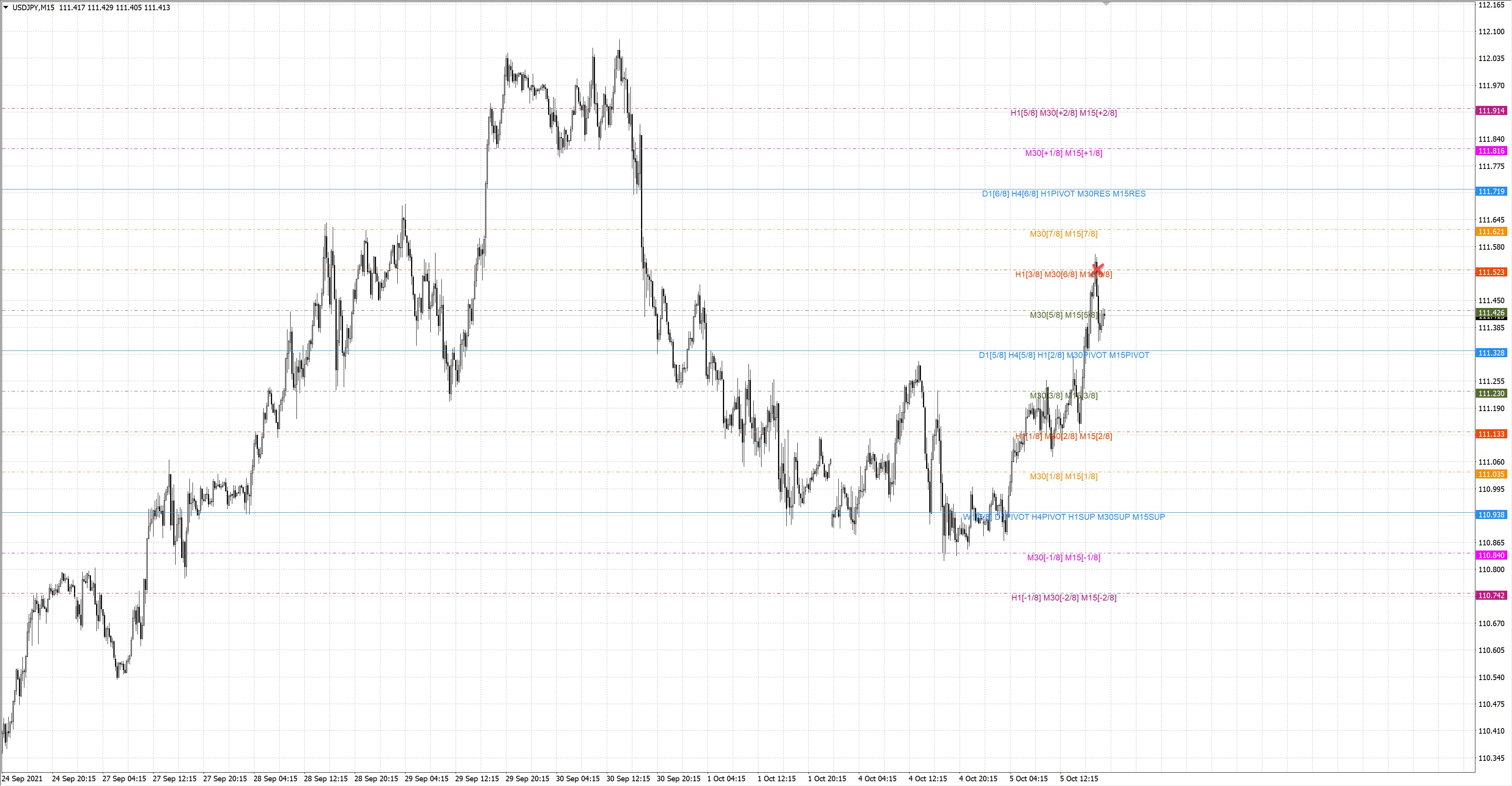Select the M30[7/8] M15[7/8] level label

pos(1063,234)
